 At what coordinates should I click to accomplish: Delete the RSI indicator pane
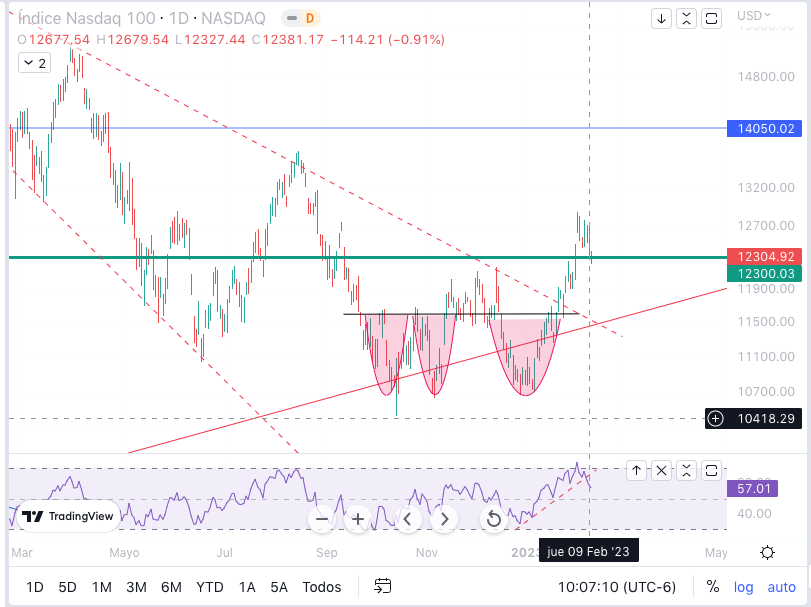[661, 470]
